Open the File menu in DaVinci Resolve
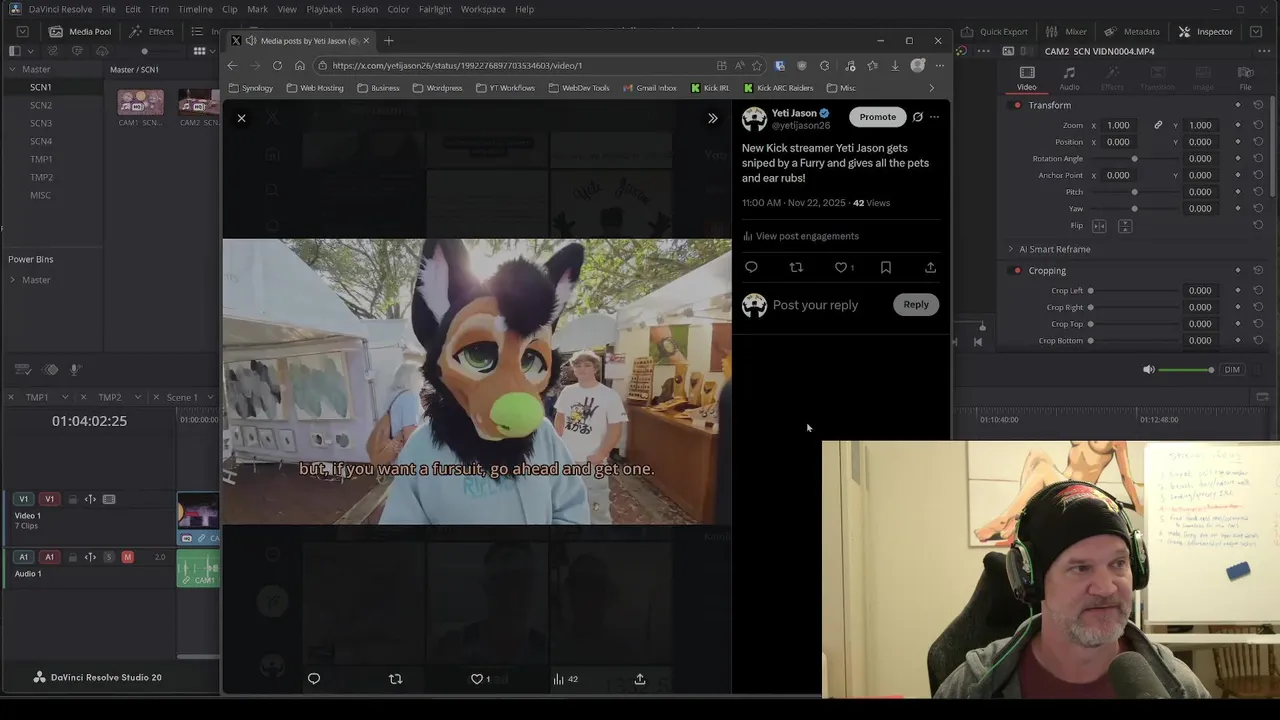Screen dimensions: 1280x720 (108, 9)
